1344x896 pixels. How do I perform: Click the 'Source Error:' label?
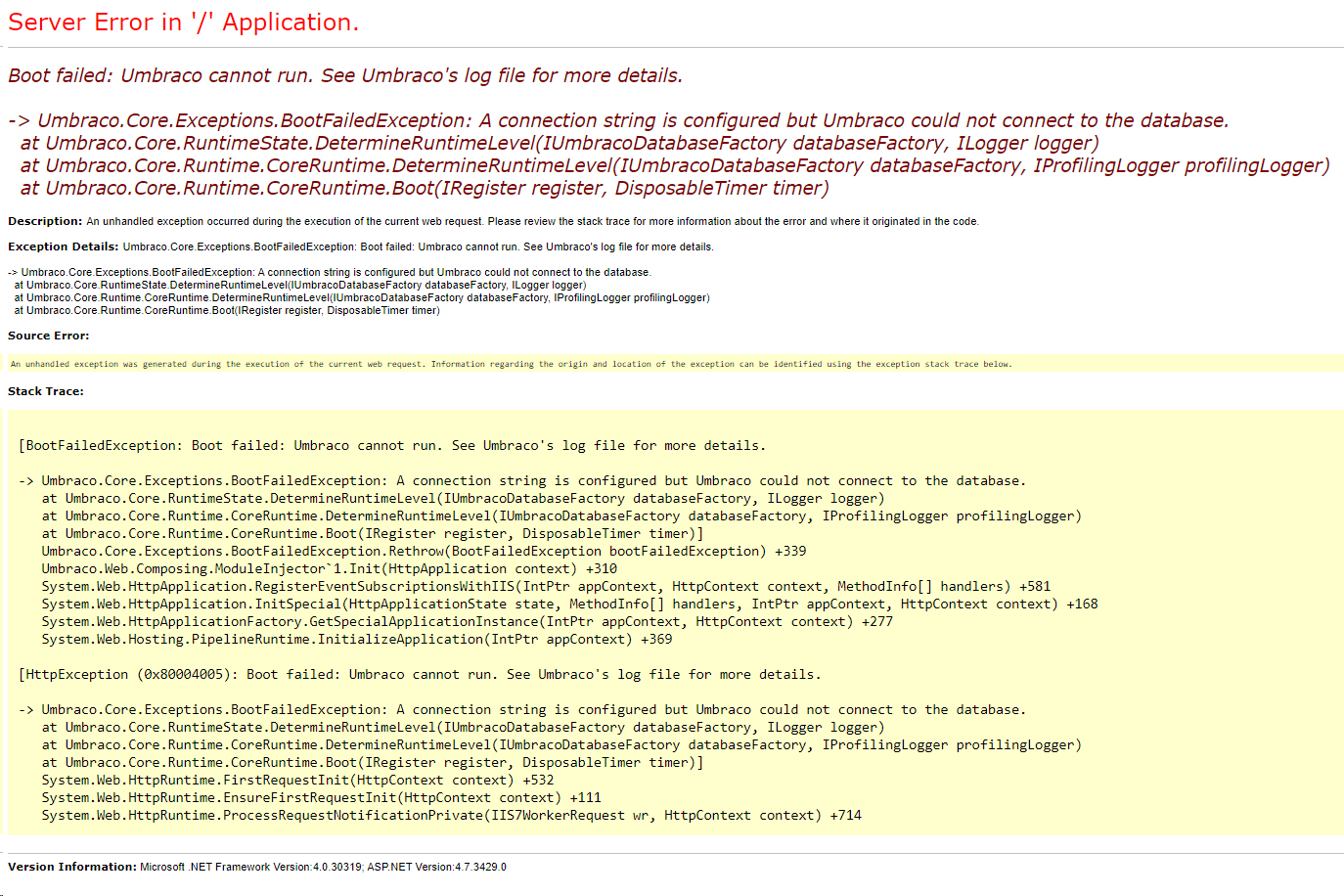48,336
